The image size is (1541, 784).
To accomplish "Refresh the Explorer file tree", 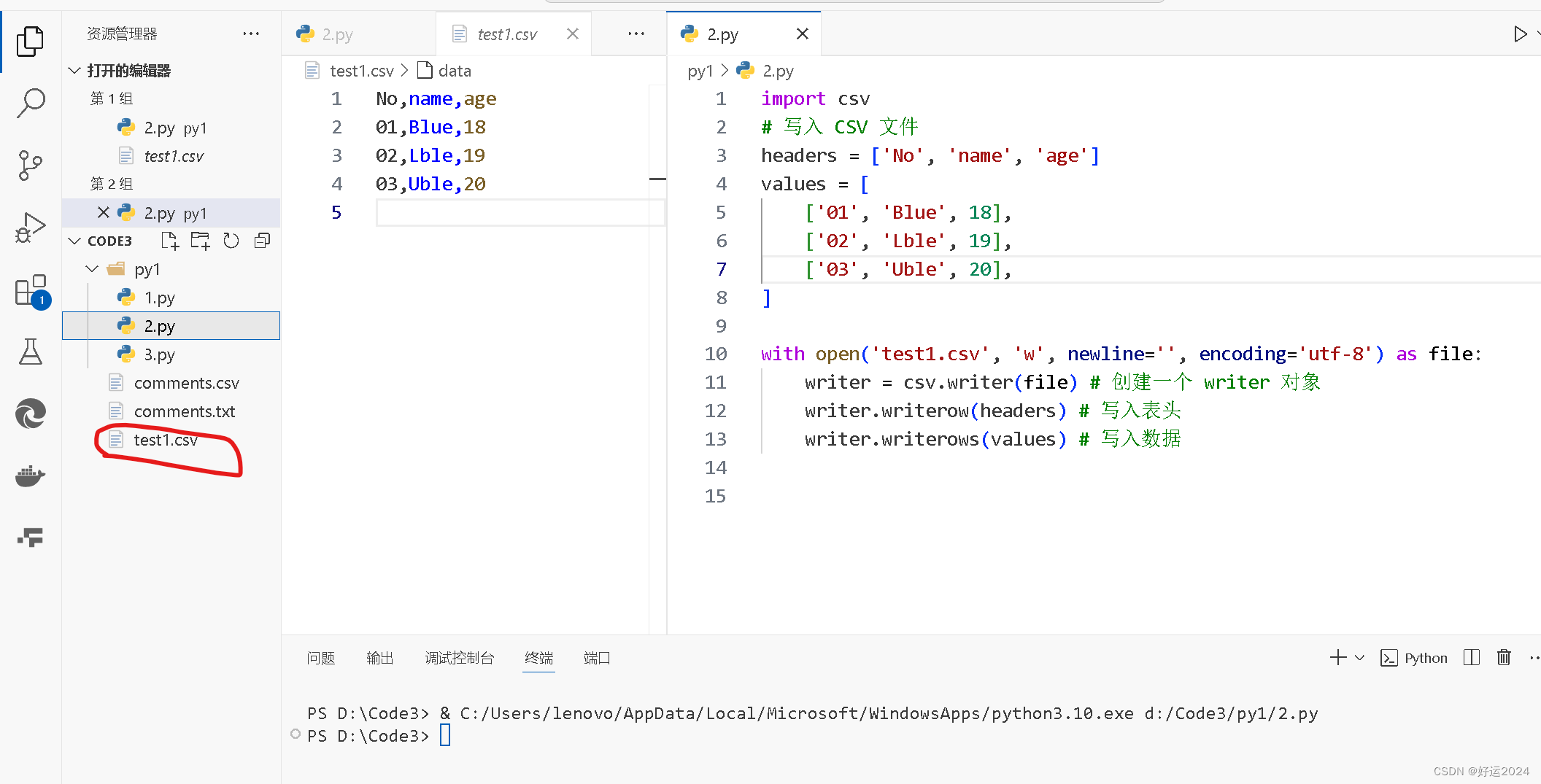I will click(231, 241).
